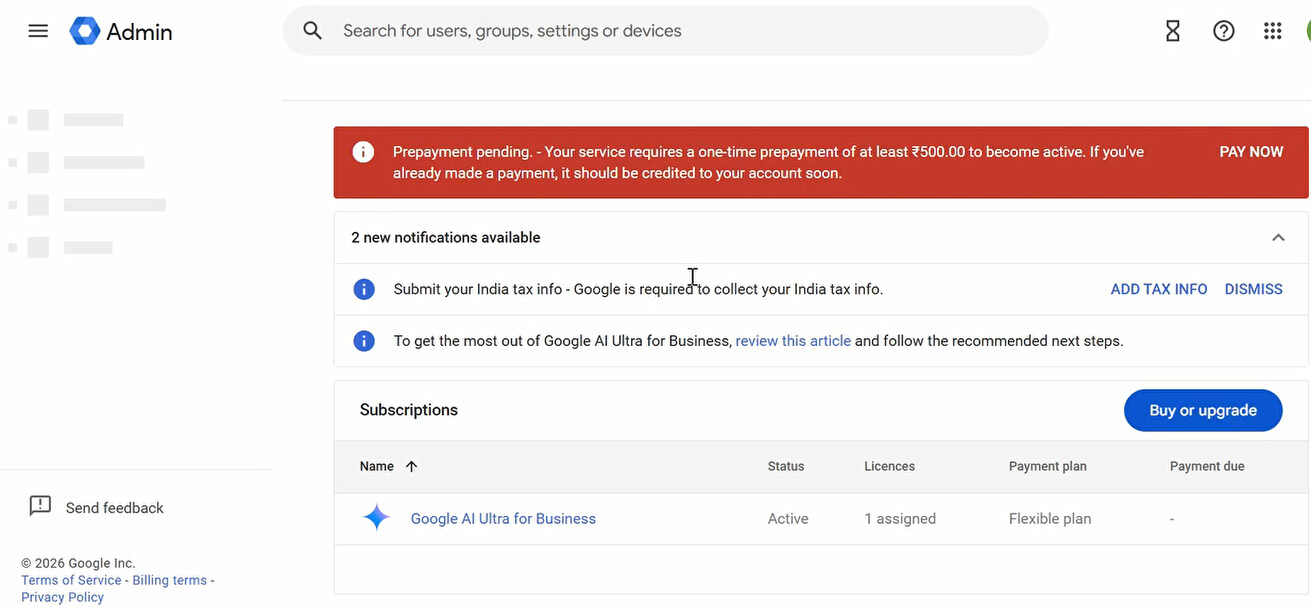Image resolution: width=1311 pixels, height=607 pixels.
Task: Open the review this article link
Action: pos(793,341)
